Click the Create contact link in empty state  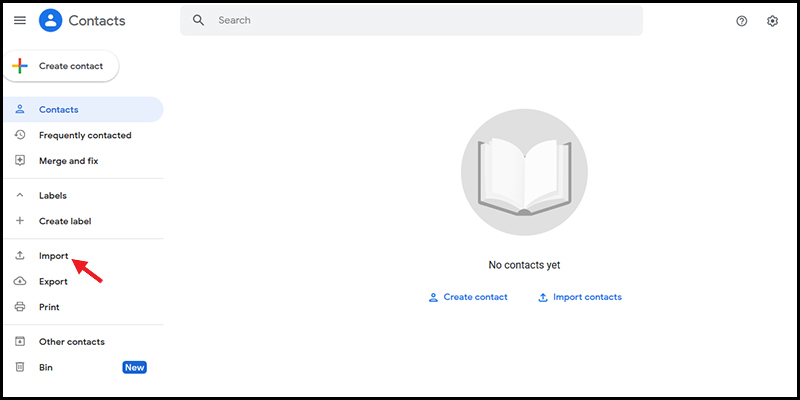468,297
